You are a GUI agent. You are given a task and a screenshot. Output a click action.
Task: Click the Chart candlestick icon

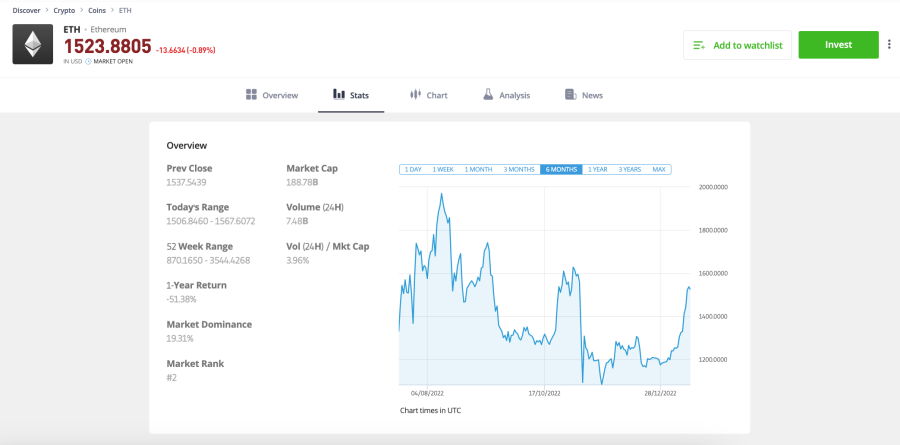coord(416,95)
